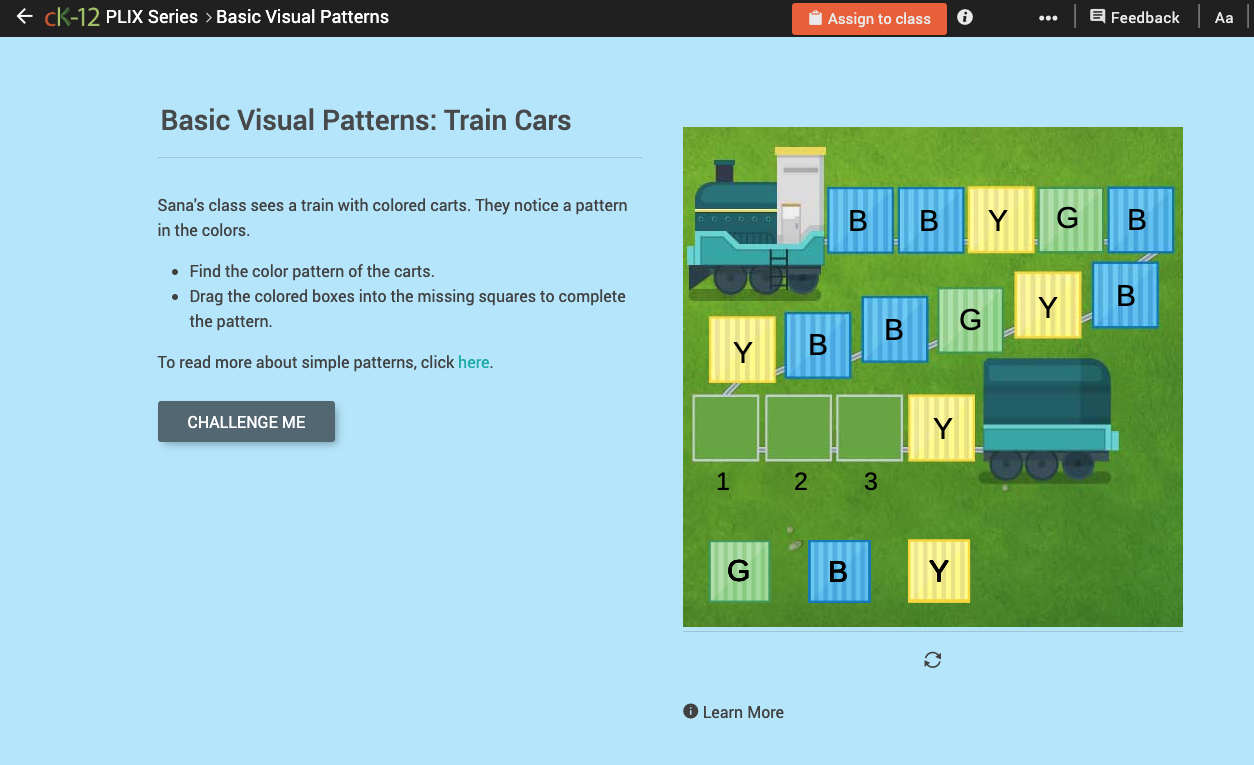Click the info icon beside Assign to class
This screenshot has width=1254, height=765.
[964, 16]
